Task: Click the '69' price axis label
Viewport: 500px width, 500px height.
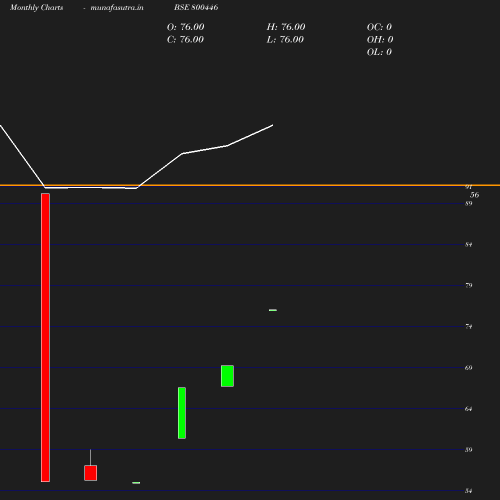Action: 469,368
